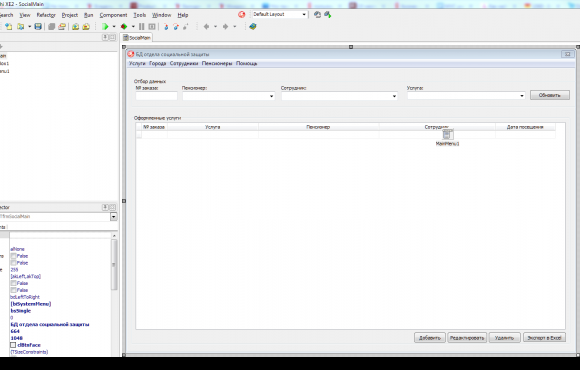
Task: Click the Trace Into debug icon
Action: click(166, 27)
